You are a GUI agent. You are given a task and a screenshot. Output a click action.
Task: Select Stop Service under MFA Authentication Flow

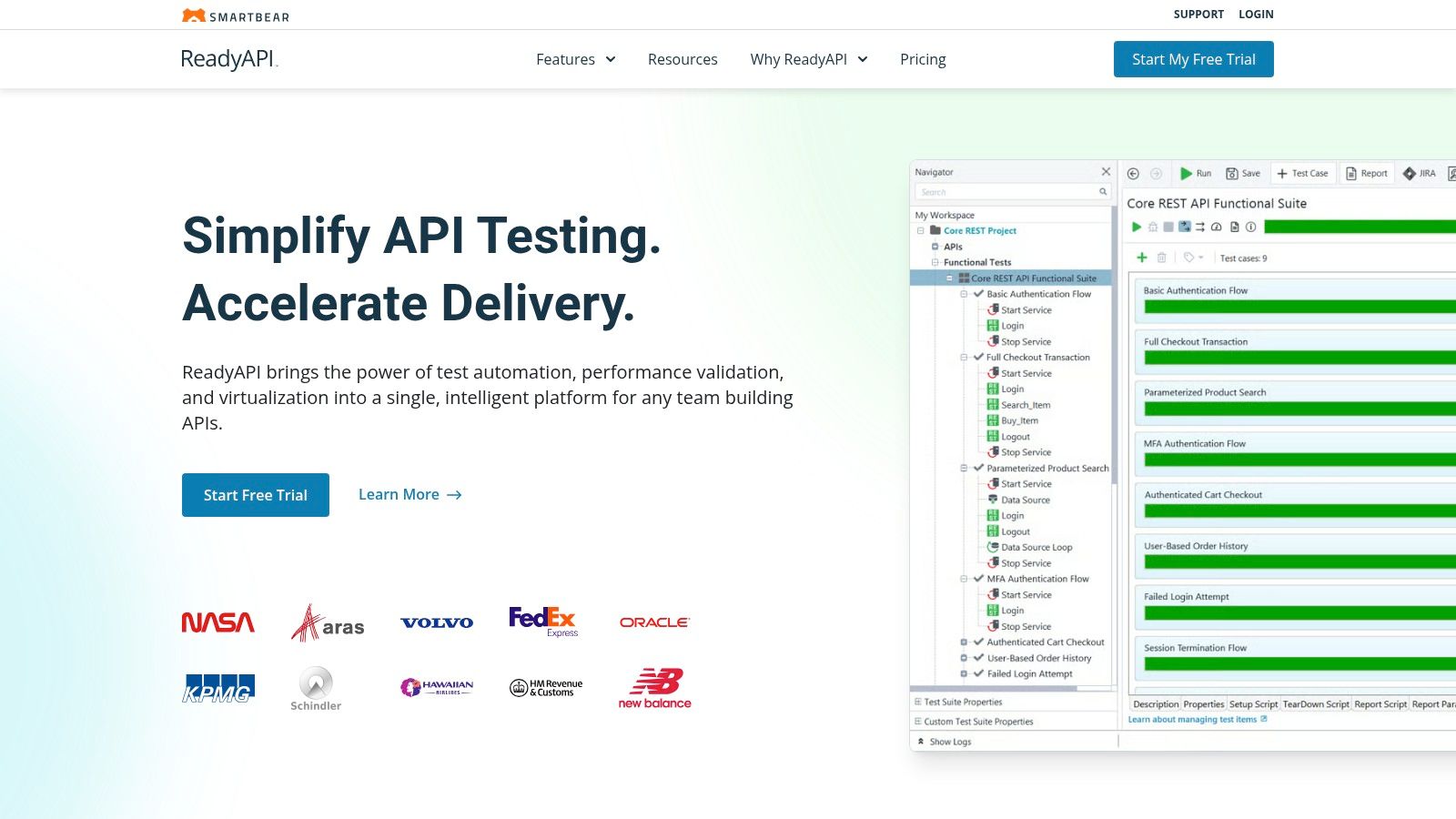click(1019, 626)
